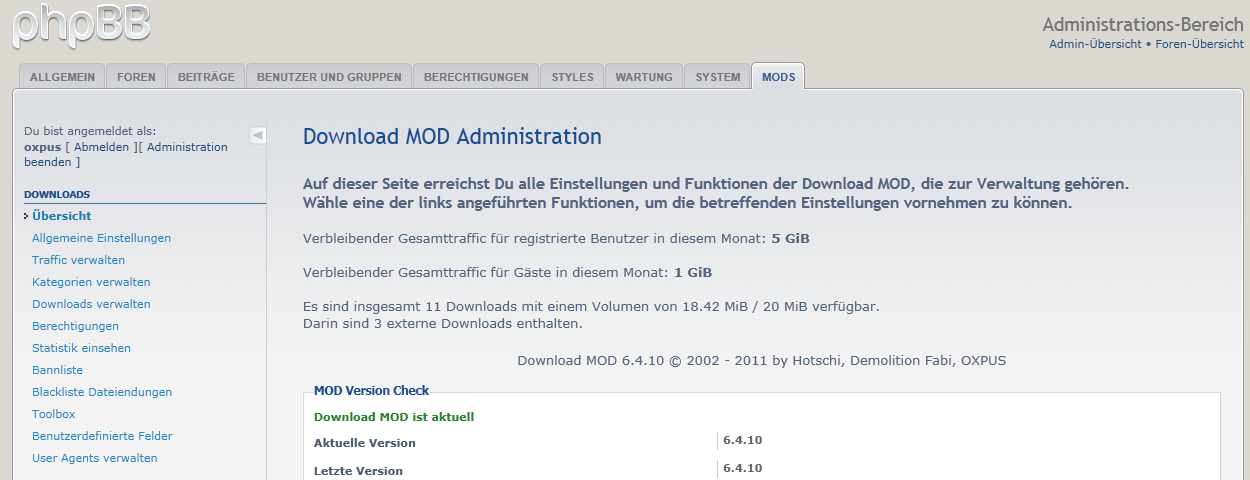View Statistik einsehen page
Image resolution: width=1250 pixels, height=480 pixels.
[81, 348]
